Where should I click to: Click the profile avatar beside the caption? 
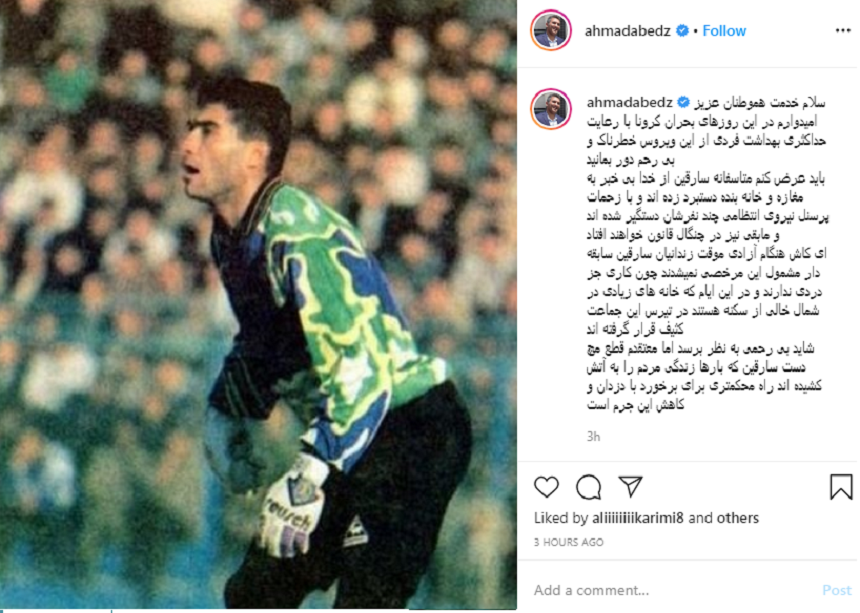551,109
